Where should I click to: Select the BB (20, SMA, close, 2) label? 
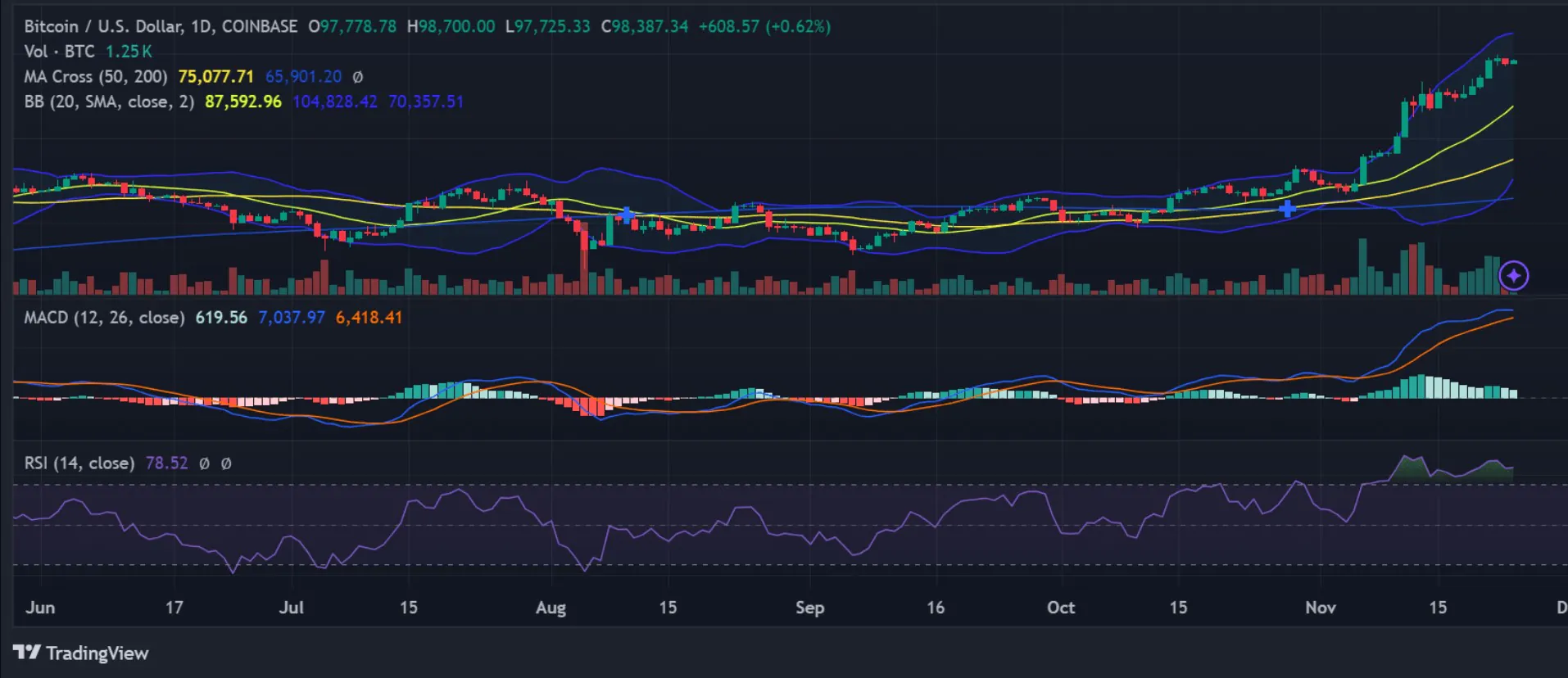109,102
